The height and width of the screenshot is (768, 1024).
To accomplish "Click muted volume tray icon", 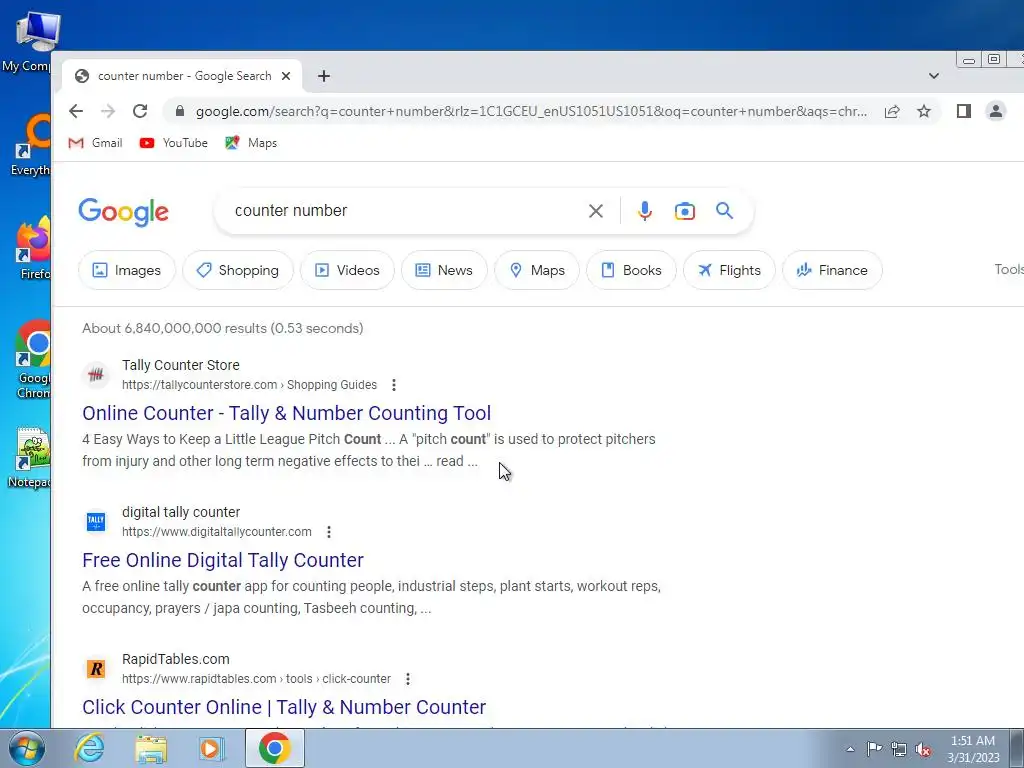I will pyautogui.click(x=923, y=750).
